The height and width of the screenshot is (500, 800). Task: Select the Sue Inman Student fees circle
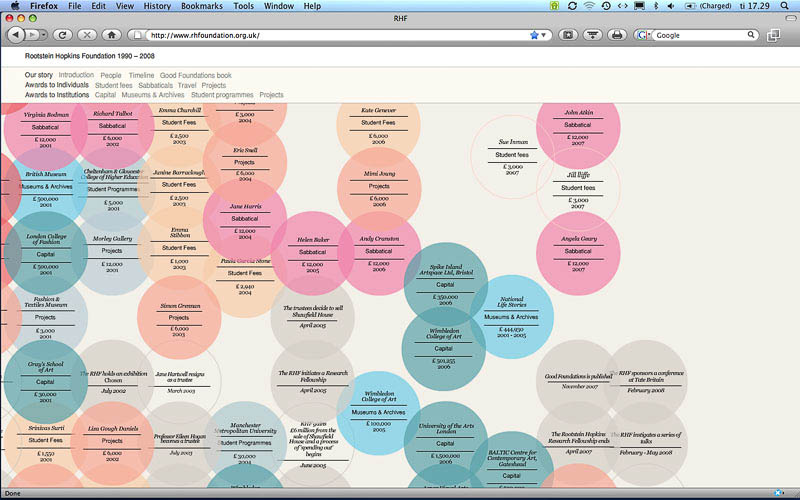click(x=512, y=157)
